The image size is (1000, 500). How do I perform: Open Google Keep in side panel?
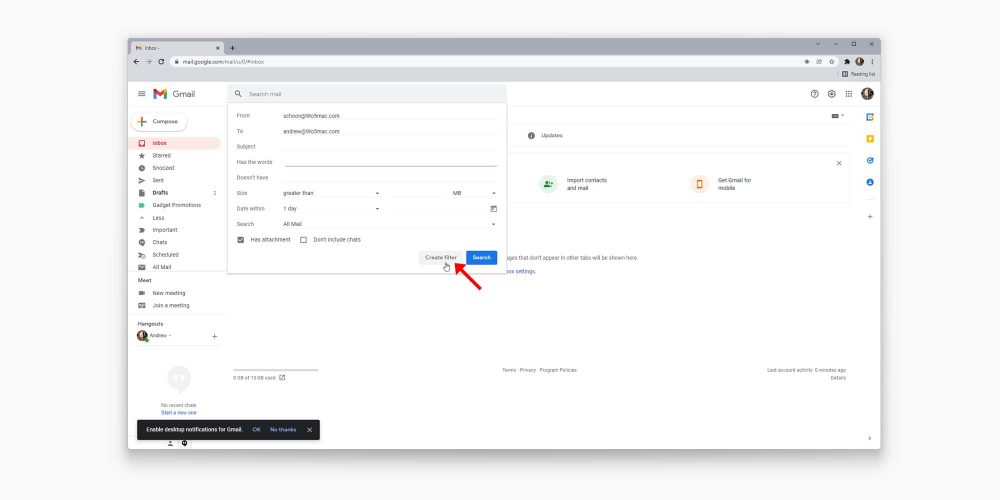pyautogui.click(x=870, y=138)
